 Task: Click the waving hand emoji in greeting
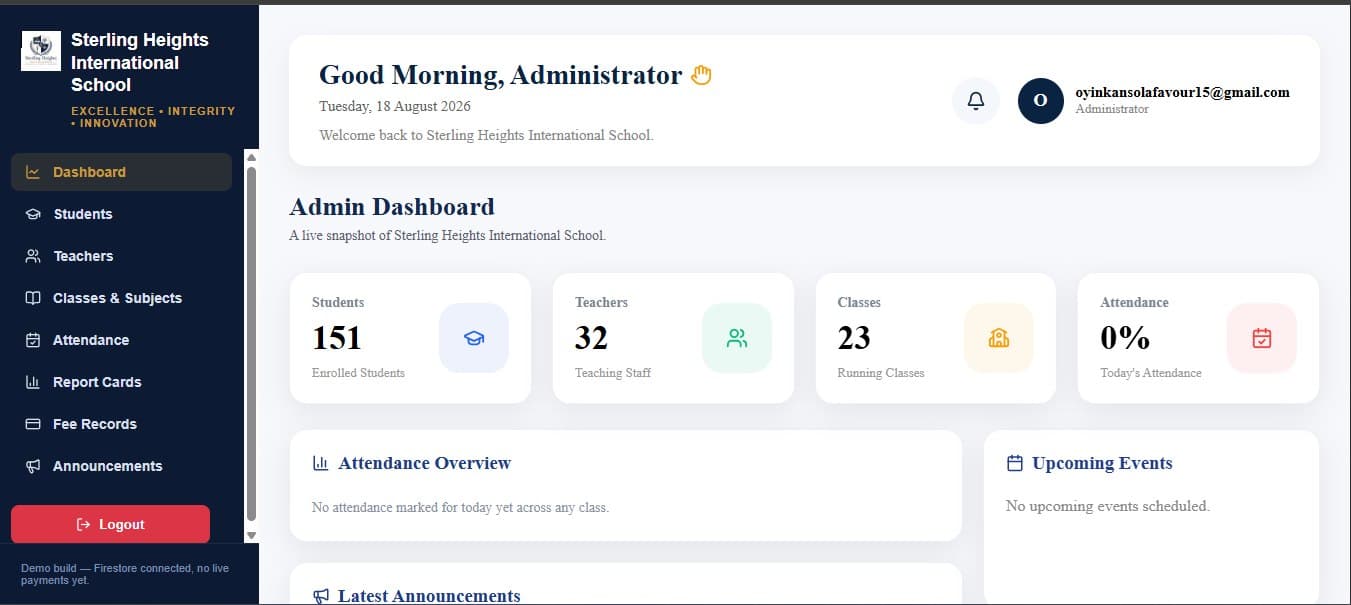tap(702, 75)
